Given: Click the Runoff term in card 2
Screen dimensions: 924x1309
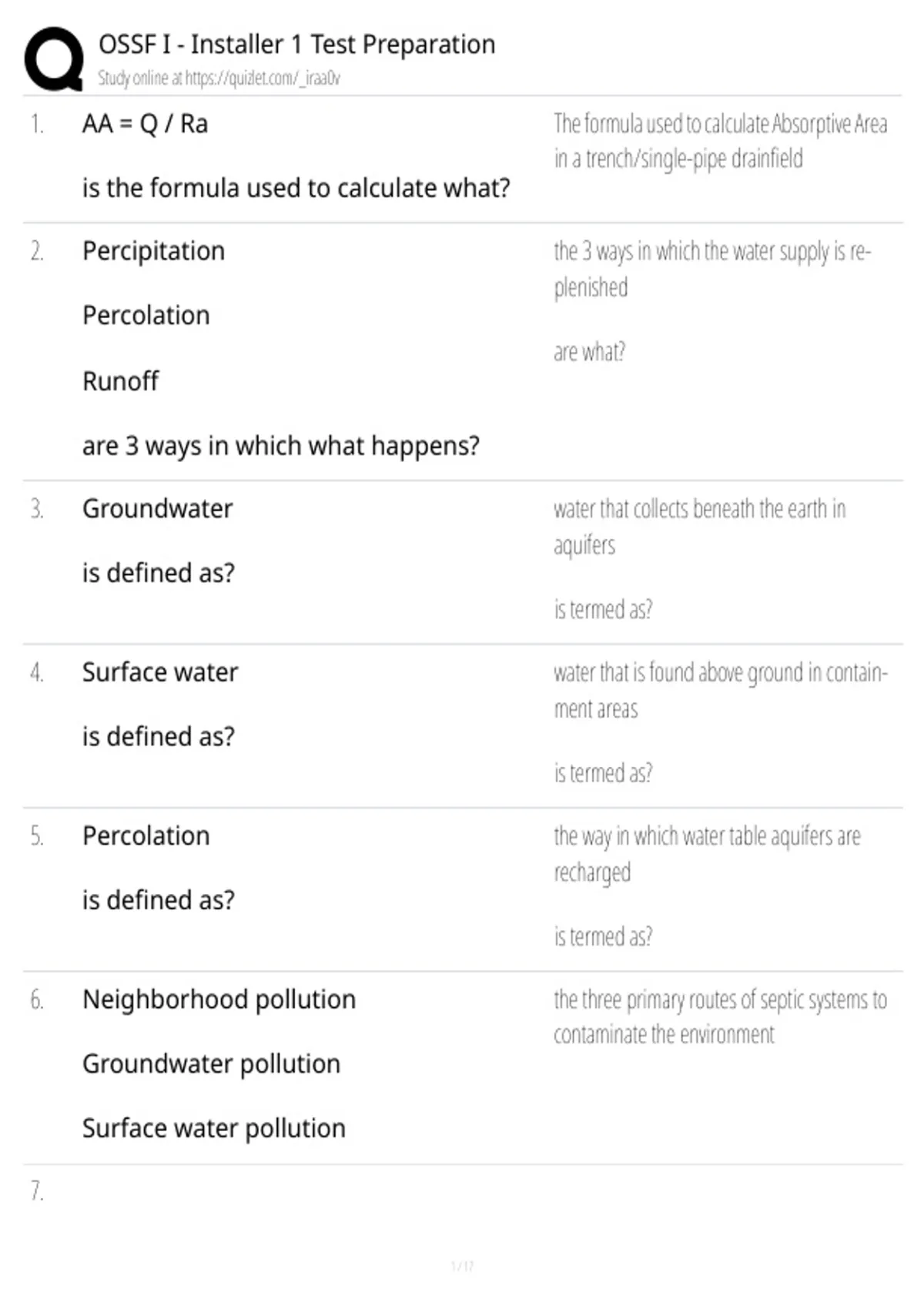Looking at the screenshot, I should [120, 380].
